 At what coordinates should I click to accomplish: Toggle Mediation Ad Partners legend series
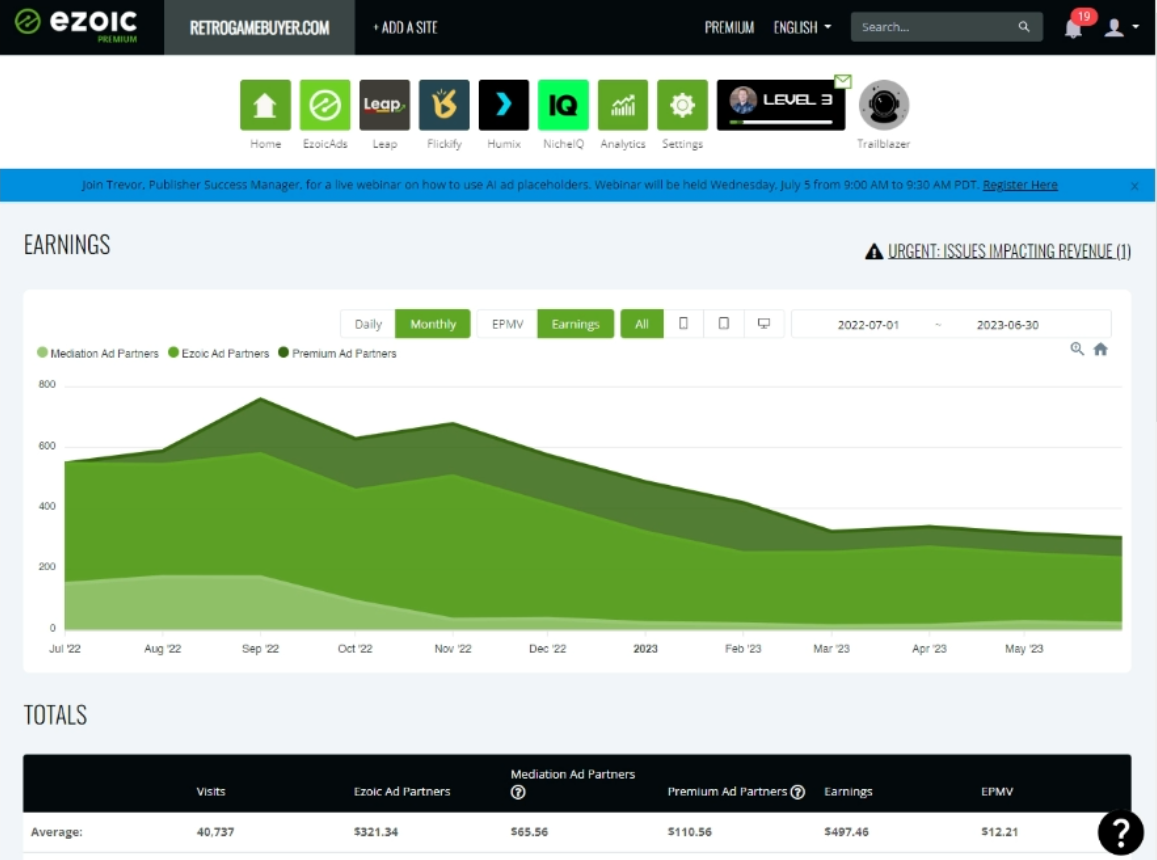[98, 354]
